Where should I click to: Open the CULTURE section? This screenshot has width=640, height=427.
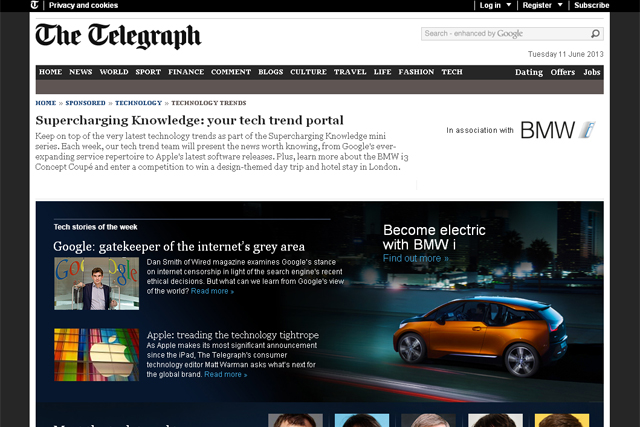[309, 72]
